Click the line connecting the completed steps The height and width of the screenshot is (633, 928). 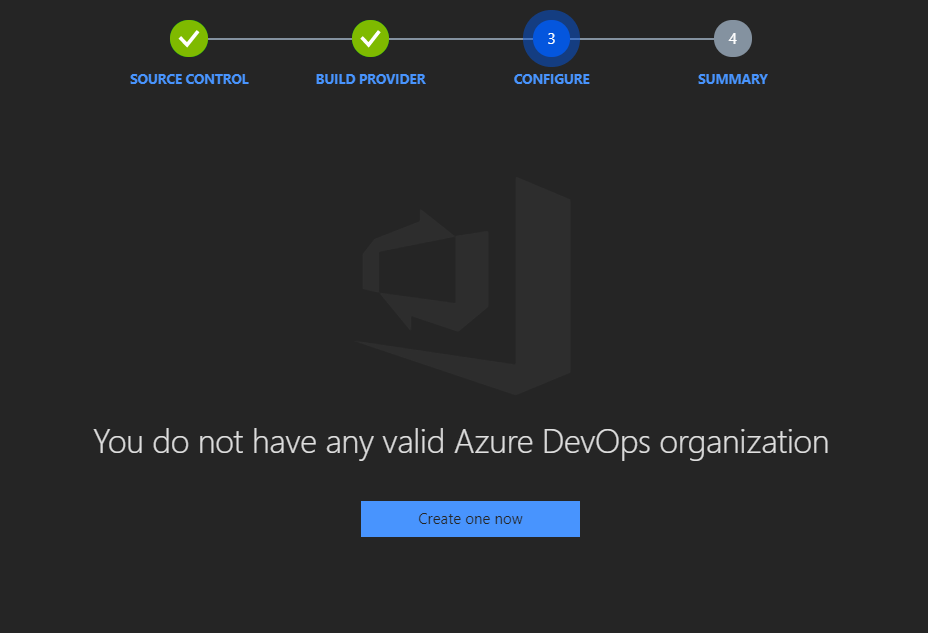(x=280, y=38)
